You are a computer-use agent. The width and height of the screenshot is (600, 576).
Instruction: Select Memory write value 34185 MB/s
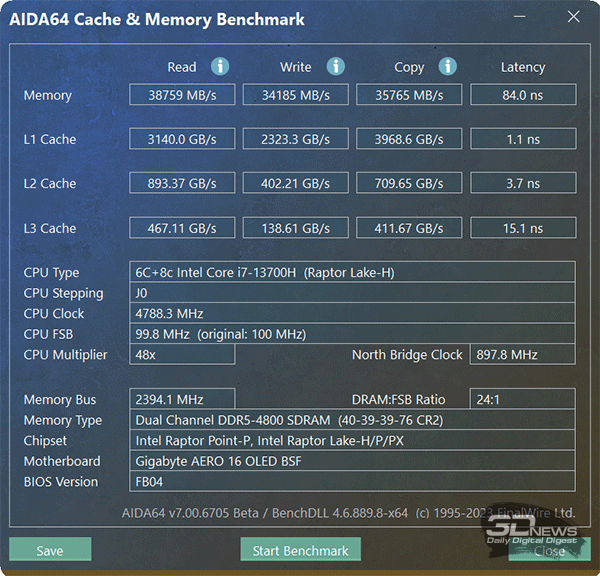296,95
